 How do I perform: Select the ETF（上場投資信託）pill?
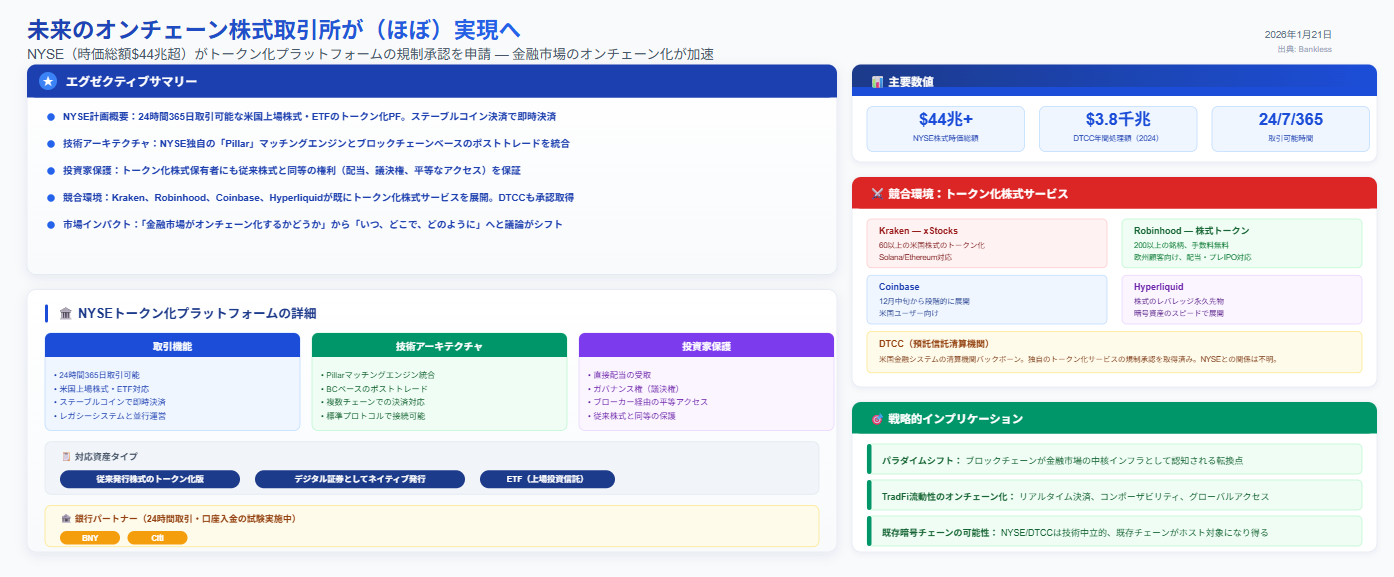click(x=547, y=478)
